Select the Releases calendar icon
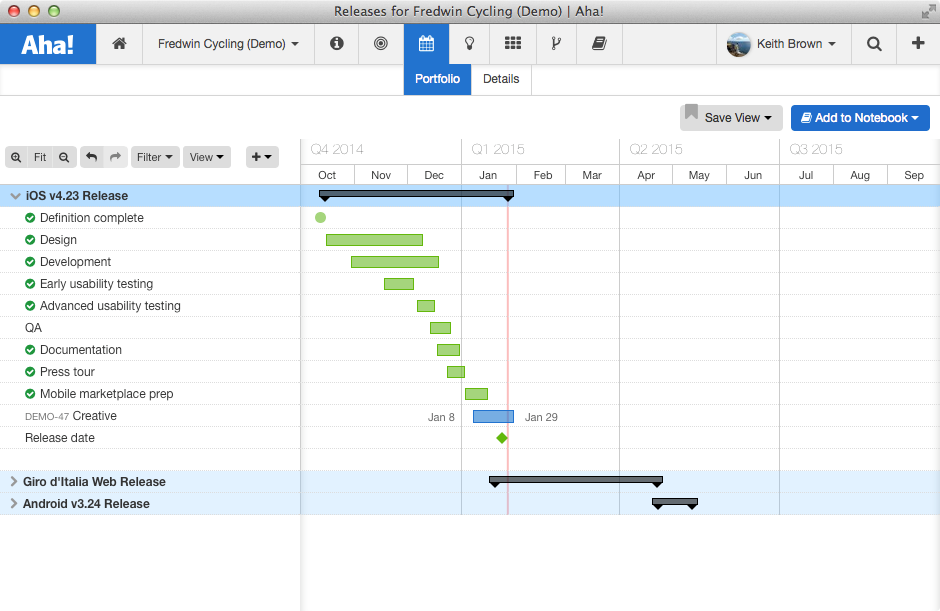Image resolution: width=940 pixels, height=611 pixels. 426,43
